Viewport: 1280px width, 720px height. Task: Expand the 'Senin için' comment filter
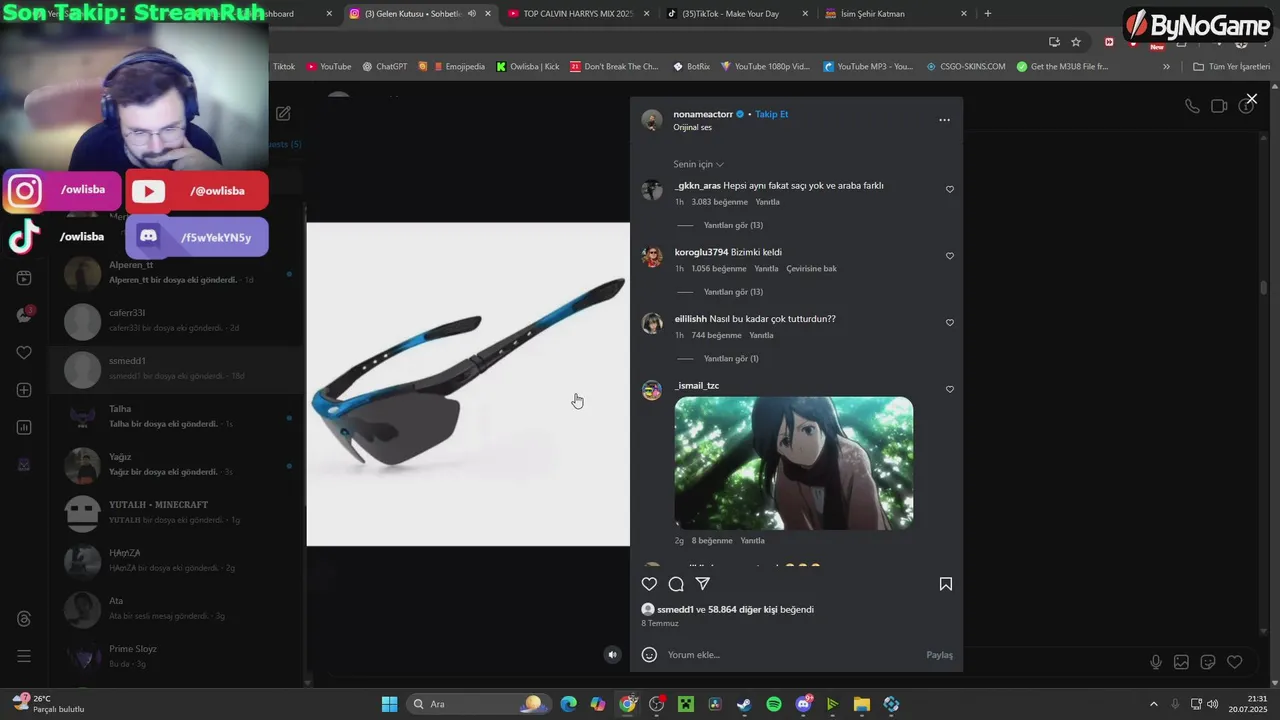coord(698,164)
